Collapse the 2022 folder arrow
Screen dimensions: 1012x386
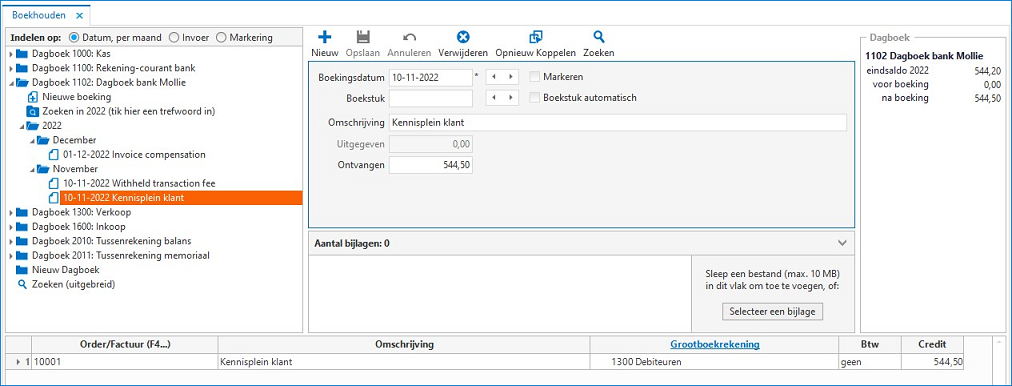[x=21, y=126]
